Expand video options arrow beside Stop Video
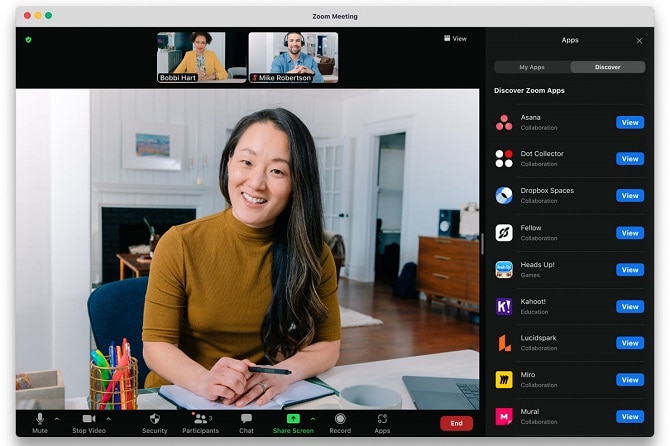 [x=109, y=419]
